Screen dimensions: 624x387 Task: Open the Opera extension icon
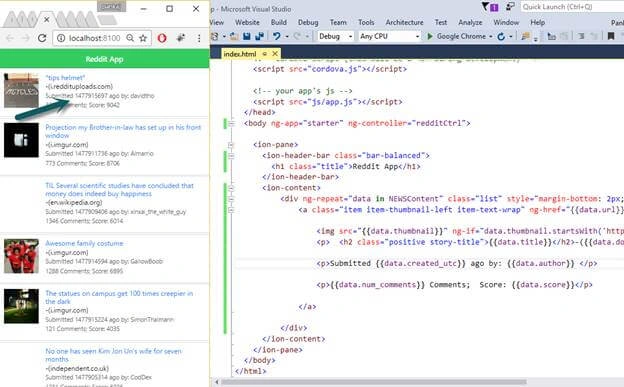click(162, 38)
